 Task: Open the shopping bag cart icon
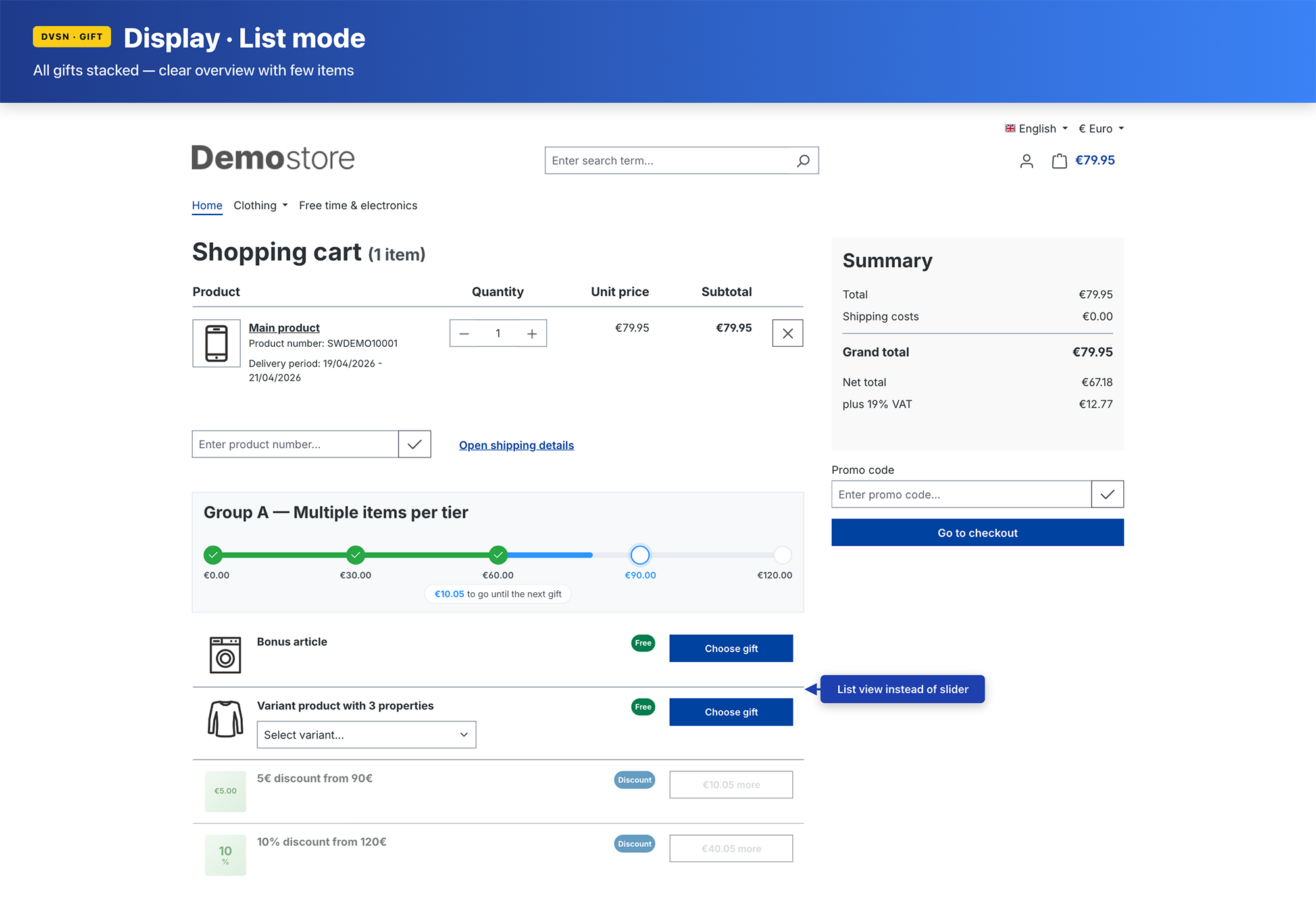pos(1059,161)
